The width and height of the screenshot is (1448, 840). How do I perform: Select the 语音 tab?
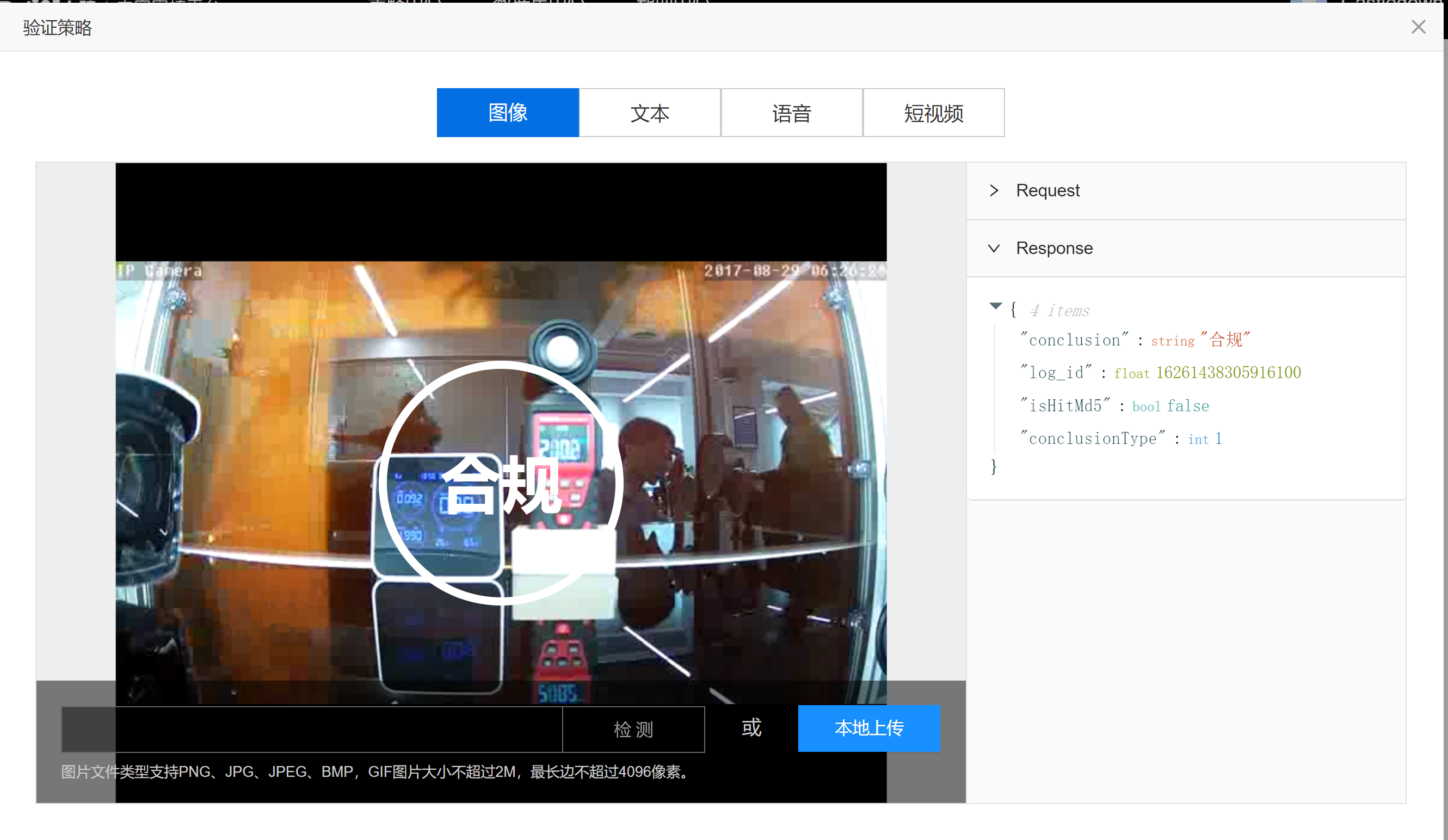tap(791, 113)
